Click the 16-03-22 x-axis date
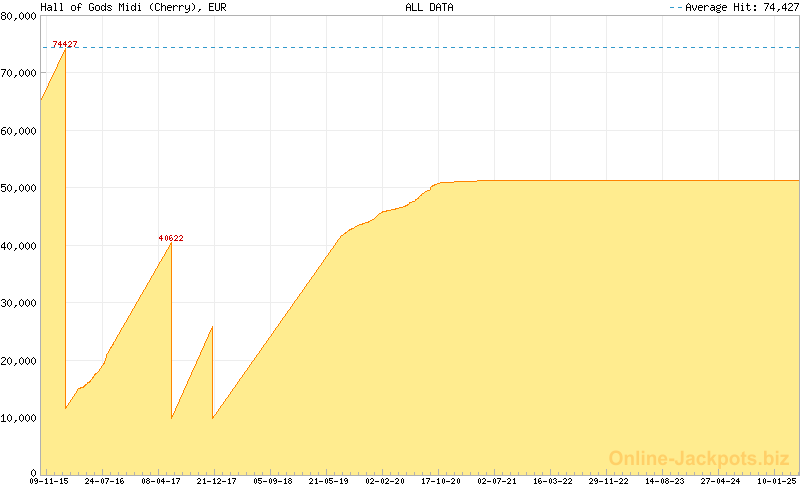 (552, 481)
